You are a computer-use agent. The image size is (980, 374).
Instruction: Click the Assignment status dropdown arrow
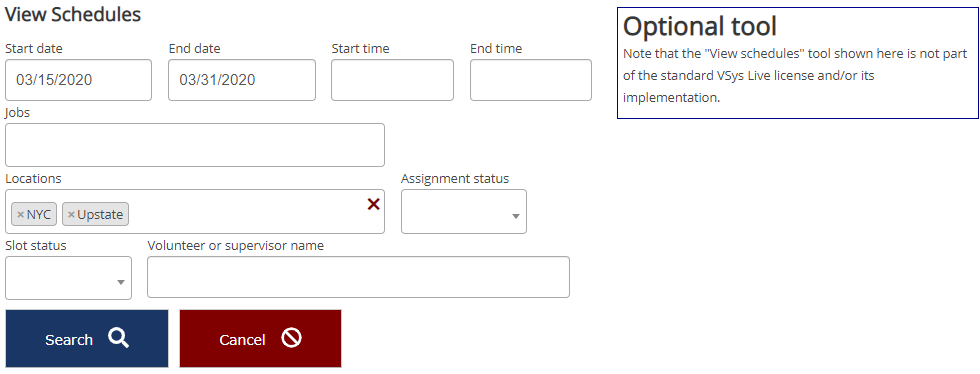(516, 216)
